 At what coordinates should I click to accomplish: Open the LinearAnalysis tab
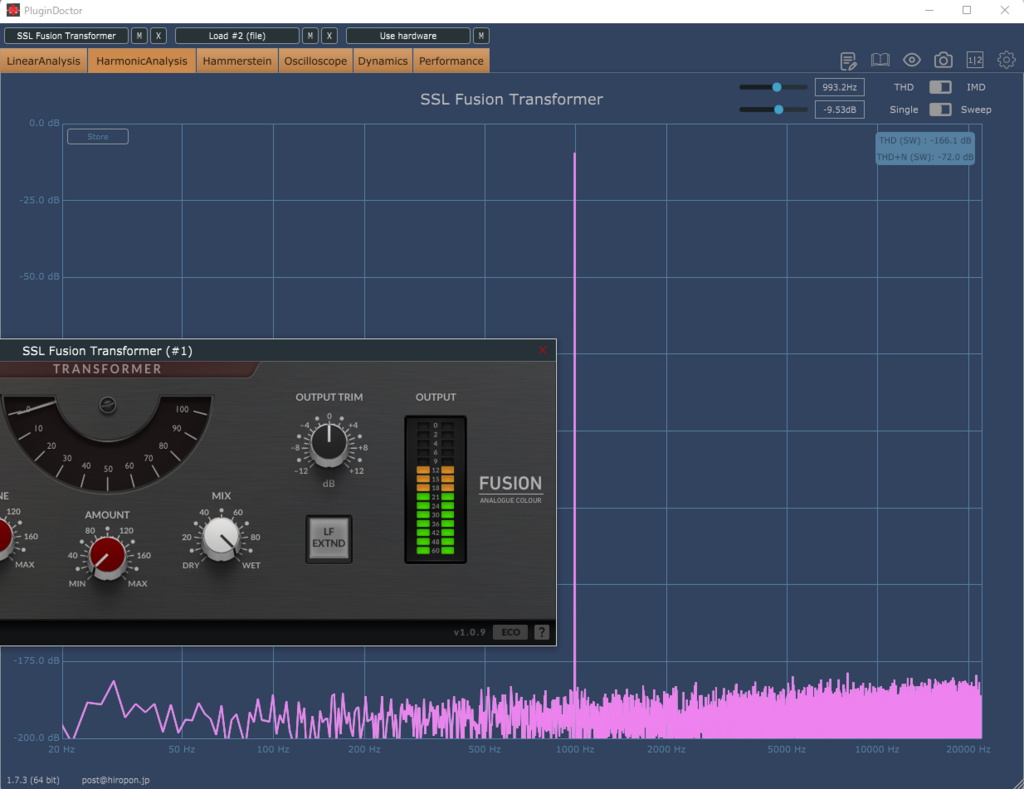click(44, 61)
